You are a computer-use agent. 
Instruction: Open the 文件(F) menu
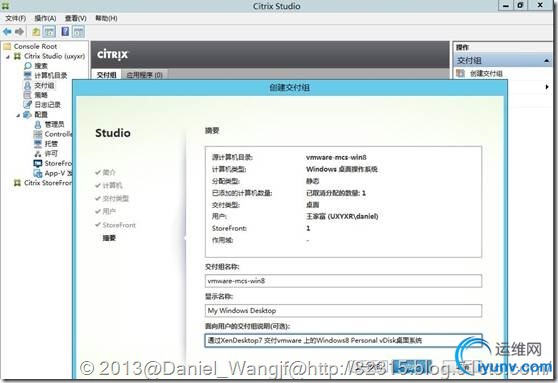coord(16,18)
